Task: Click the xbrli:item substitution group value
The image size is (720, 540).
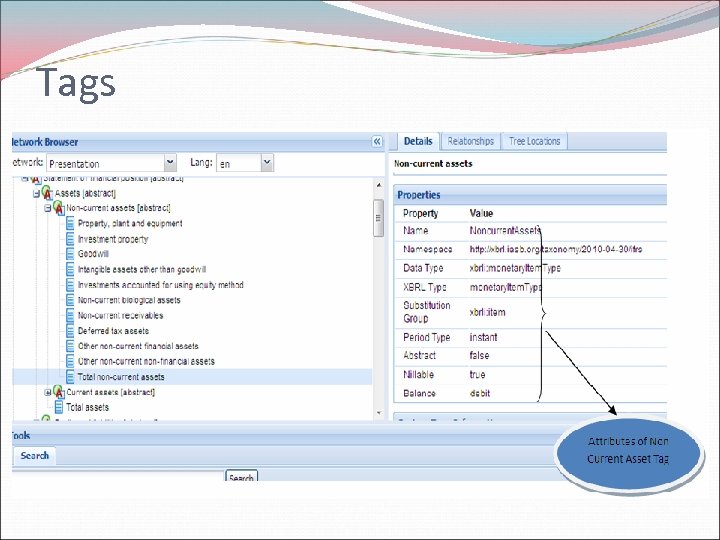Action: tap(487, 312)
